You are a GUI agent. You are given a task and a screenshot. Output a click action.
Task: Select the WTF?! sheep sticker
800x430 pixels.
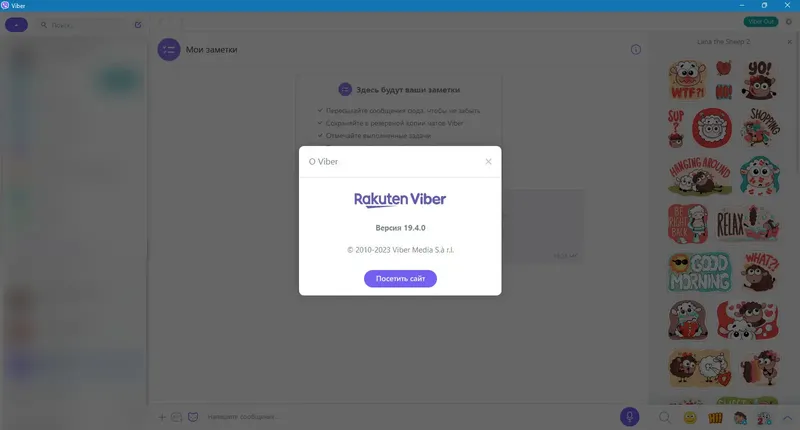tap(687, 80)
